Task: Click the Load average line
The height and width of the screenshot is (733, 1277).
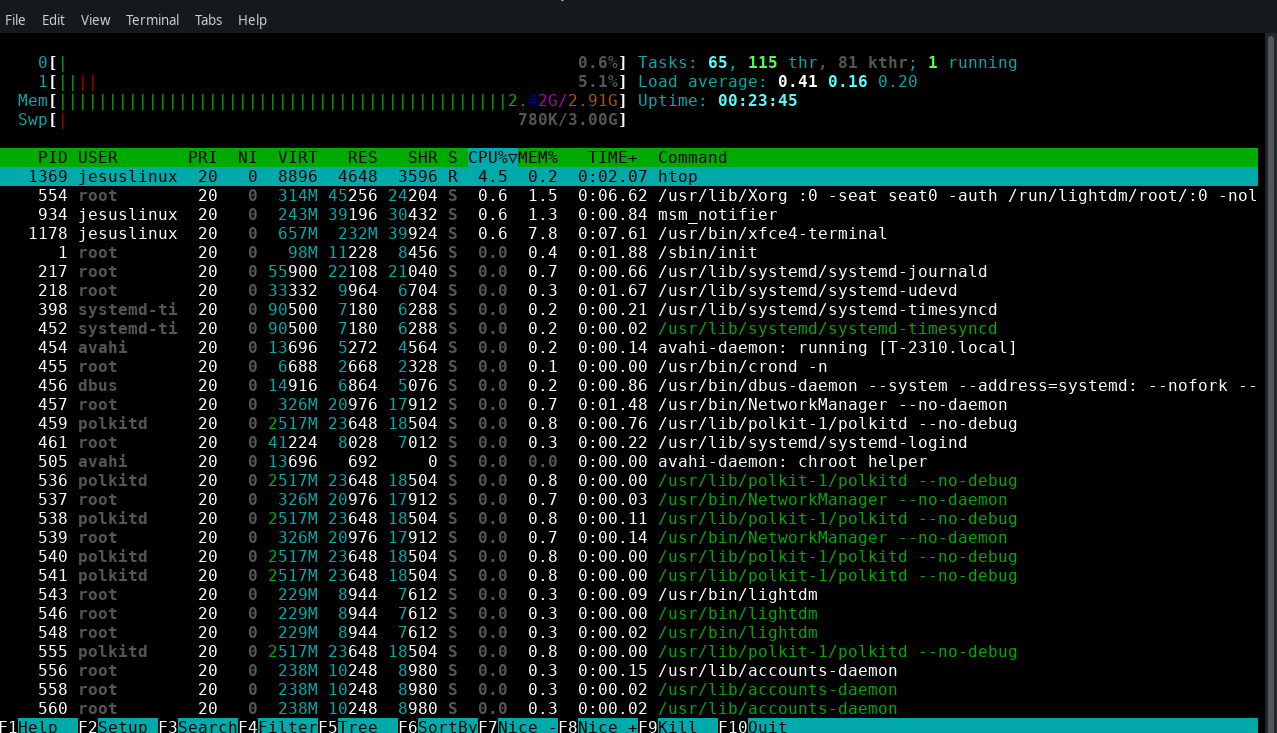Action: (778, 82)
